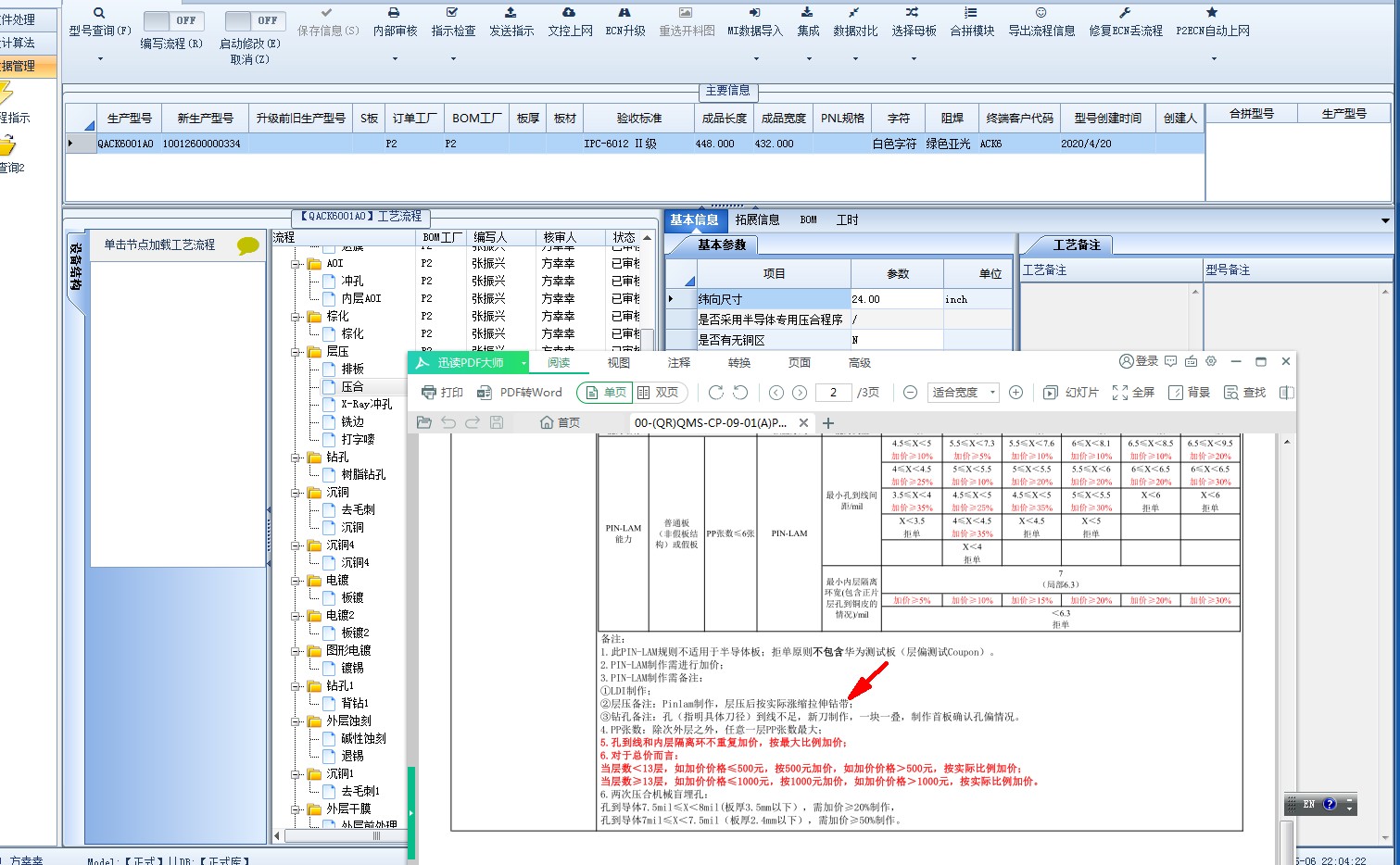The image size is (1400, 865).
Task: Click the 内部审核 print icon
Action: coord(395,13)
